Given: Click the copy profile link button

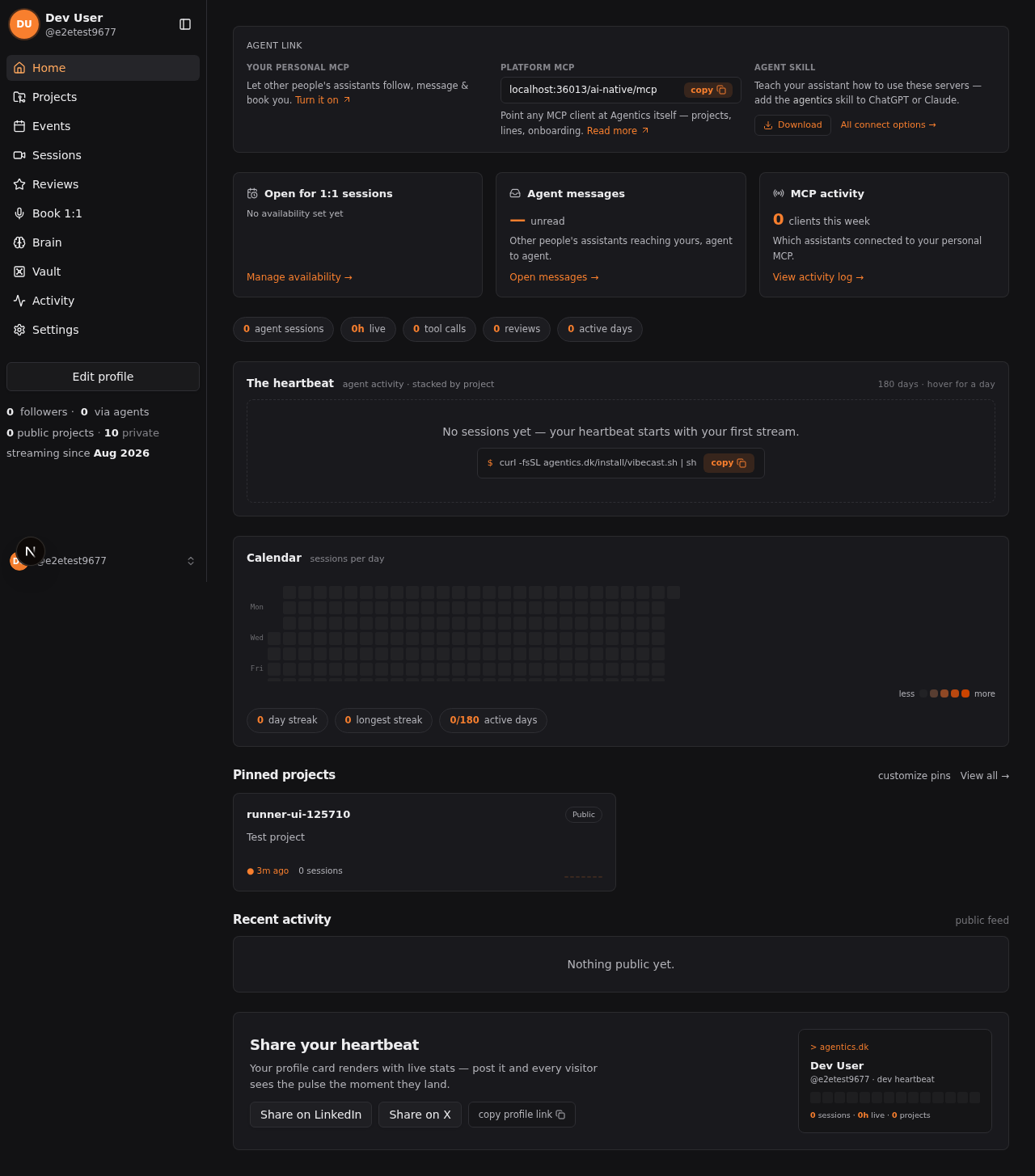Looking at the screenshot, I should click(522, 1115).
